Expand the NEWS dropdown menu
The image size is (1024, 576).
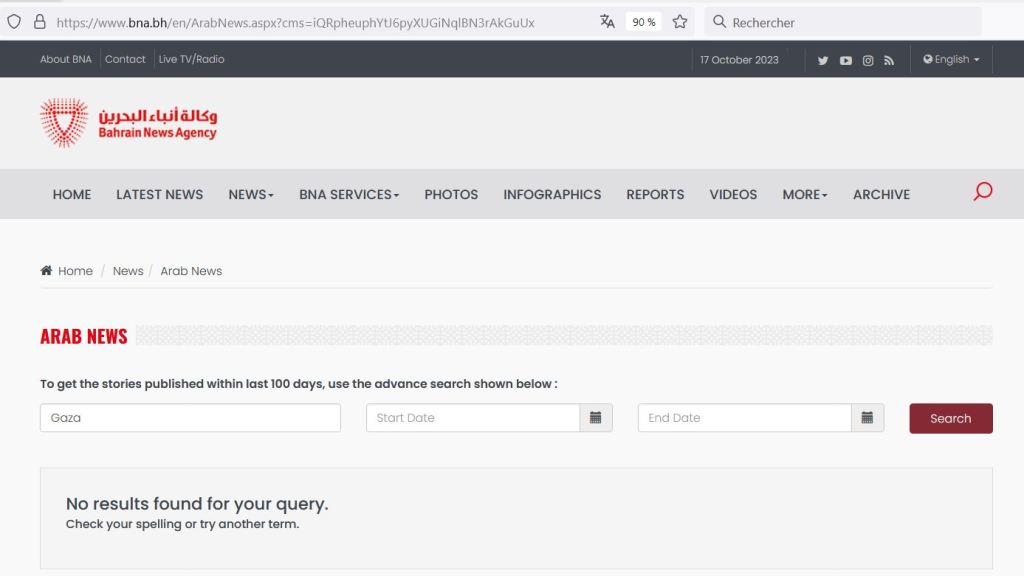(251, 195)
